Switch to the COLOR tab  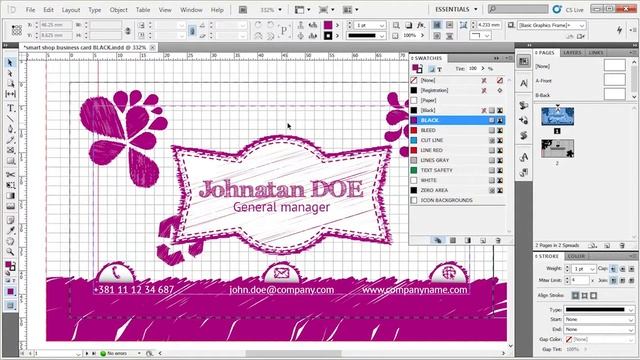pyautogui.click(x=576, y=256)
